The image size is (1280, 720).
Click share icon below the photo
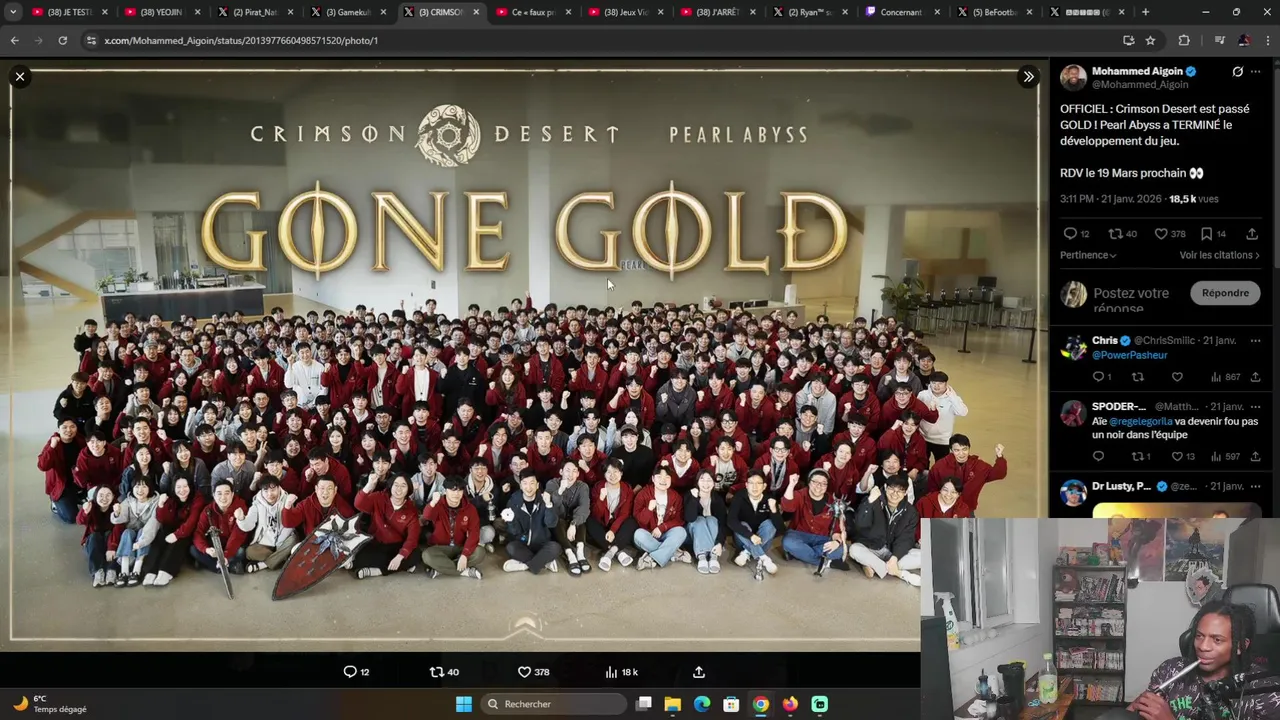point(699,672)
